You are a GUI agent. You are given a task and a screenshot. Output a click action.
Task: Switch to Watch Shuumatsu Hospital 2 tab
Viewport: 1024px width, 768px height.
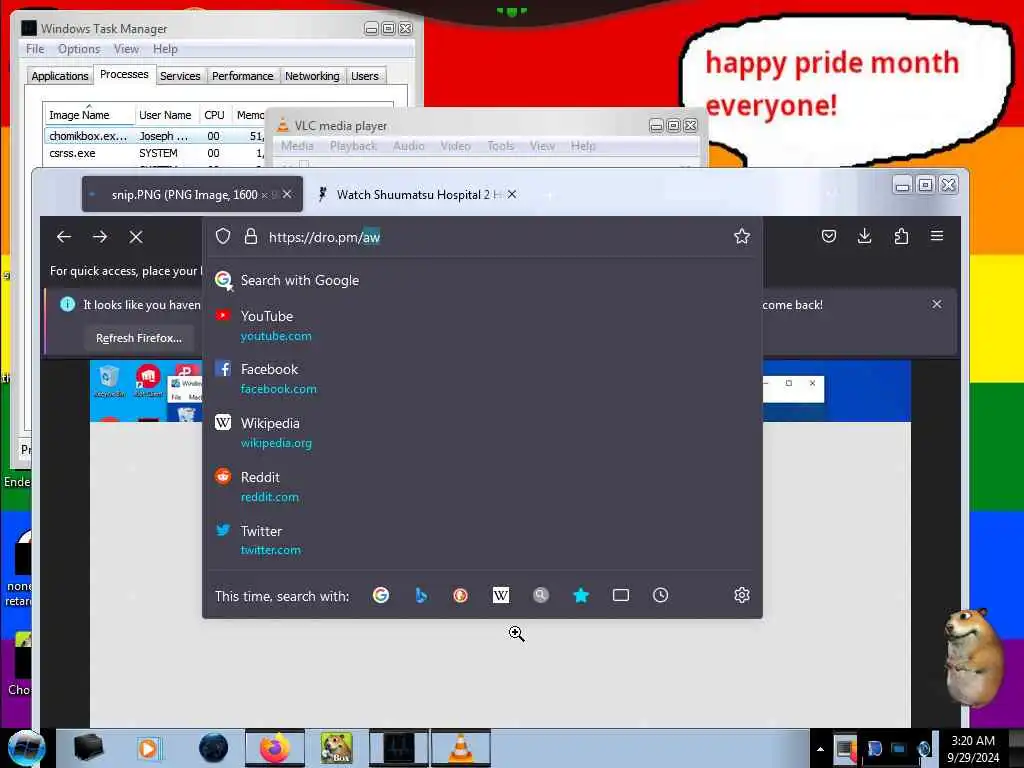tap(417, 195)
